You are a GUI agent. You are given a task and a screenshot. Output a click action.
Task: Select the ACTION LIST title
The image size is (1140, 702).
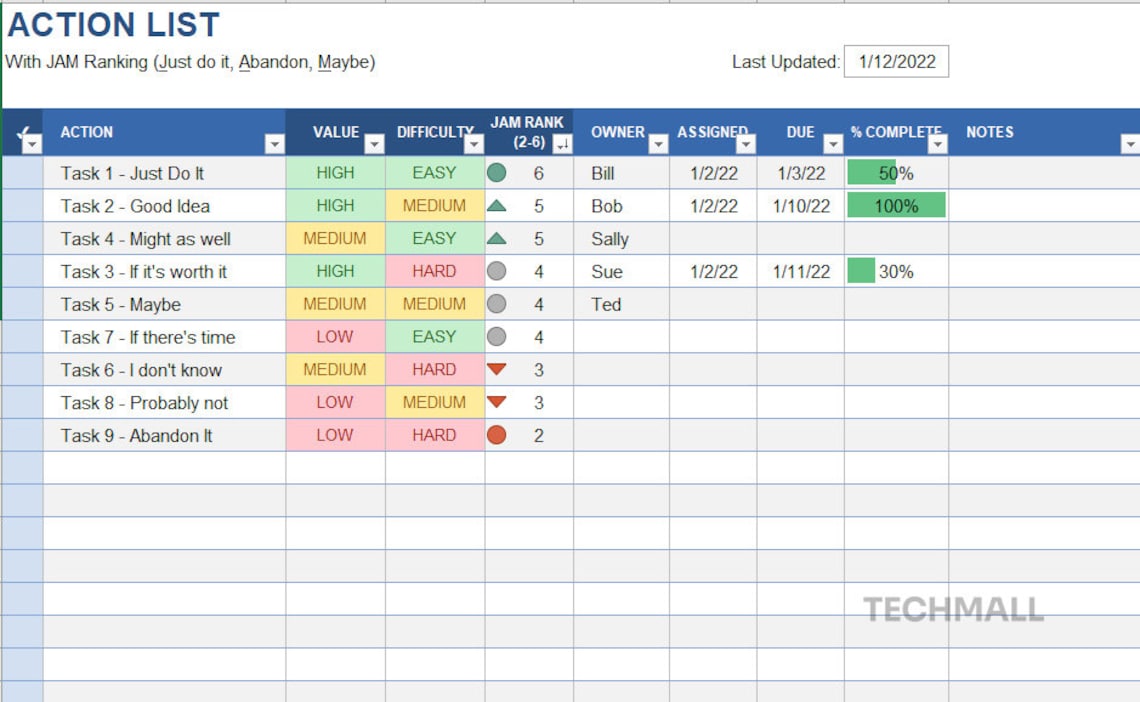click(x=113, y=25)
